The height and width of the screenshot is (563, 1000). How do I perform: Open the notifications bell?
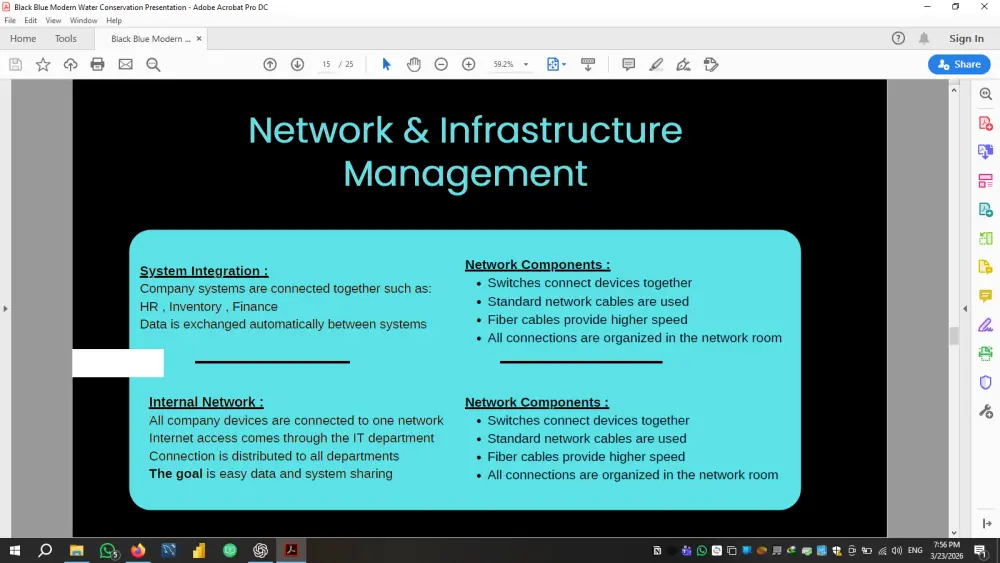point(923,38)
